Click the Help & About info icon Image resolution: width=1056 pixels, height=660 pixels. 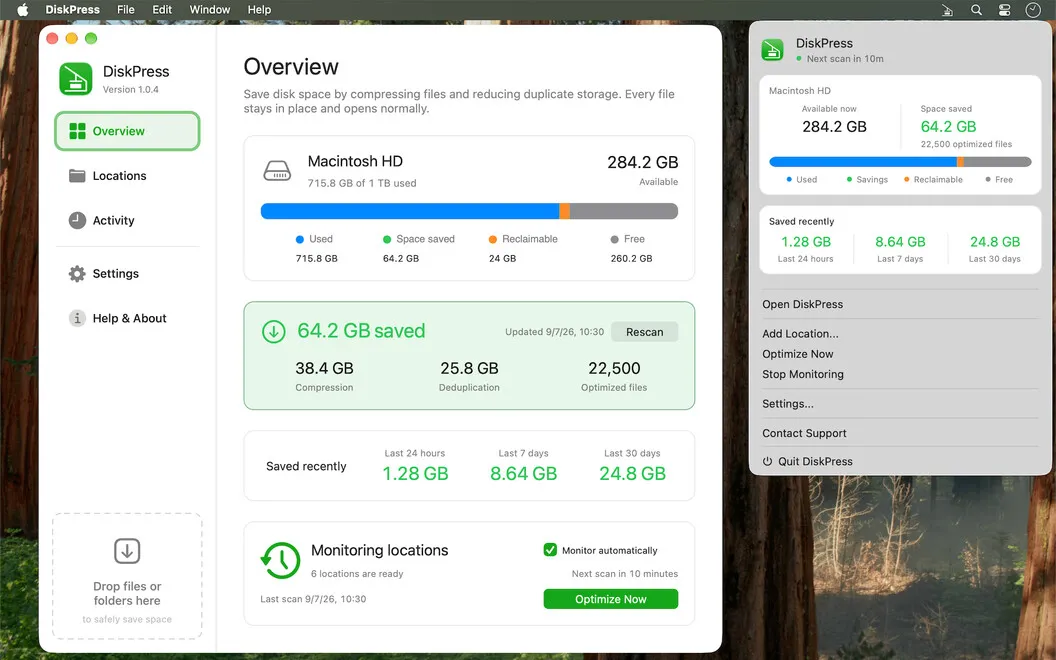[x=77, y=318]
